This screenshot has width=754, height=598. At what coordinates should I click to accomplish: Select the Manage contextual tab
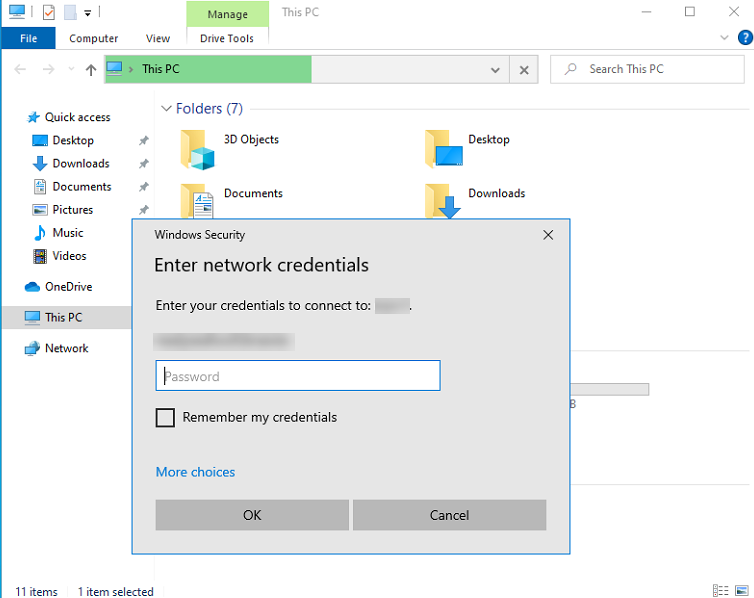[227, 14]
